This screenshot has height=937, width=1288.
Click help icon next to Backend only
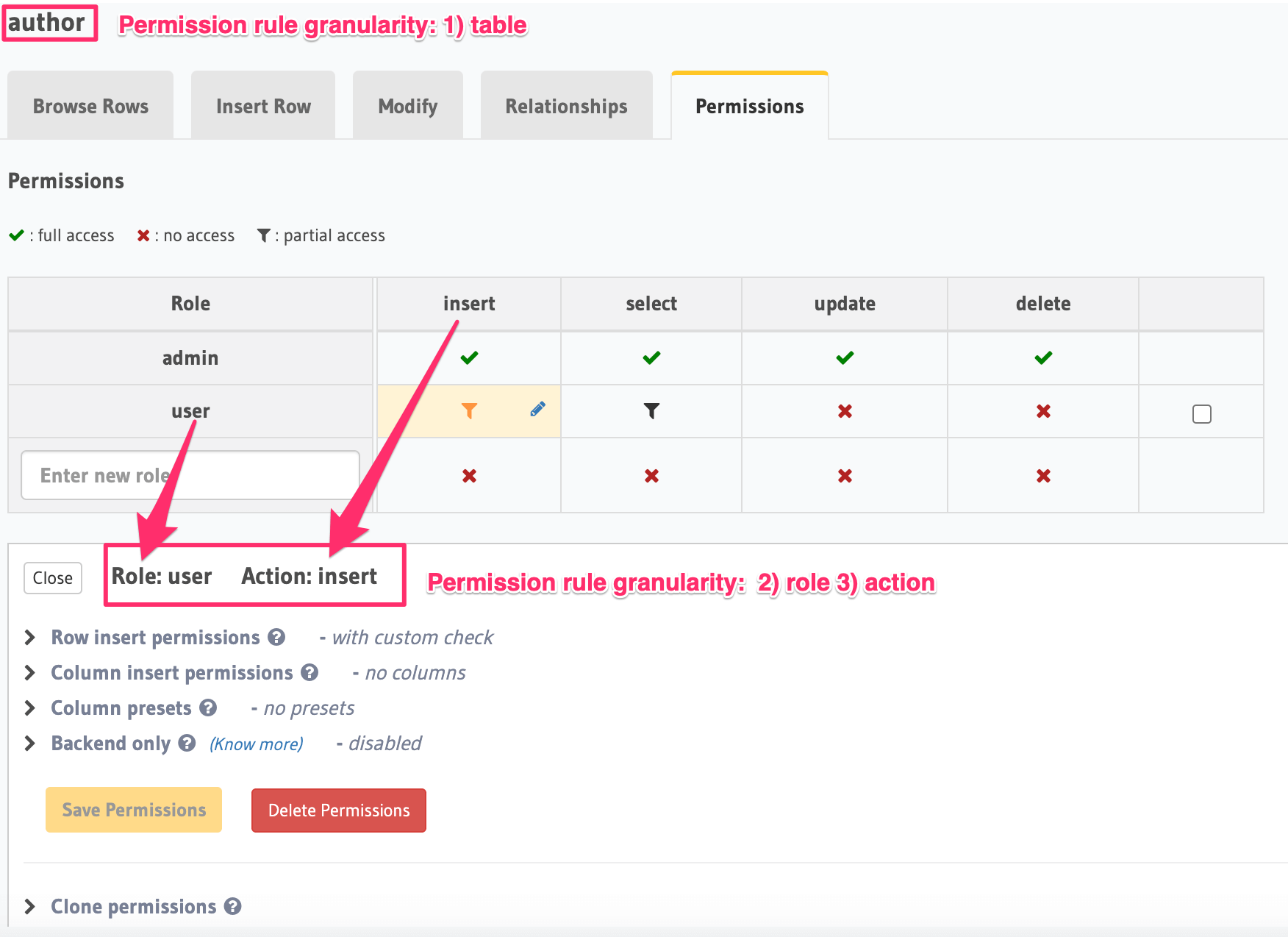coord(187,744)
